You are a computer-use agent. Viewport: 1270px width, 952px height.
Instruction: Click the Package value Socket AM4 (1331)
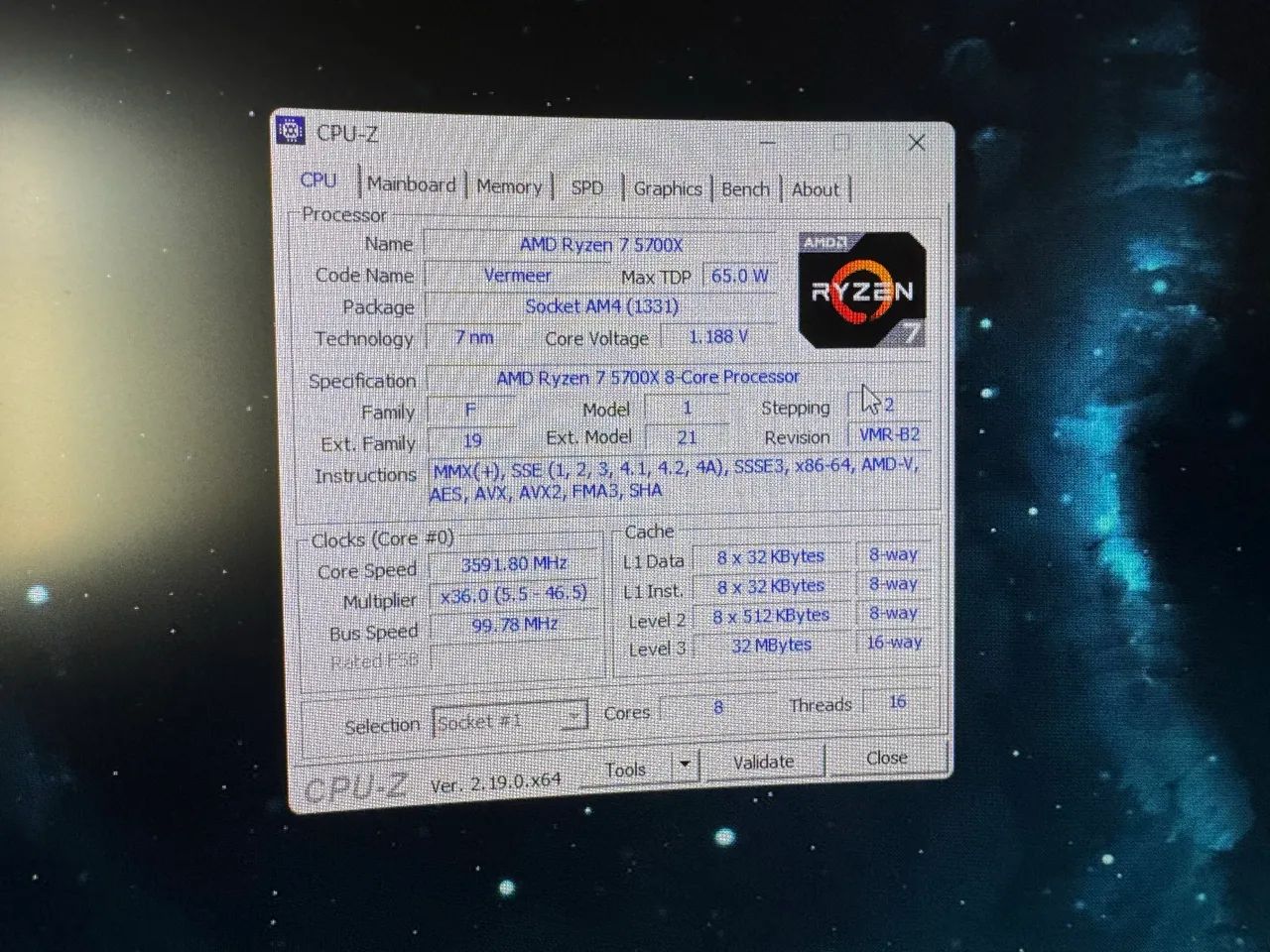point(601,306)
